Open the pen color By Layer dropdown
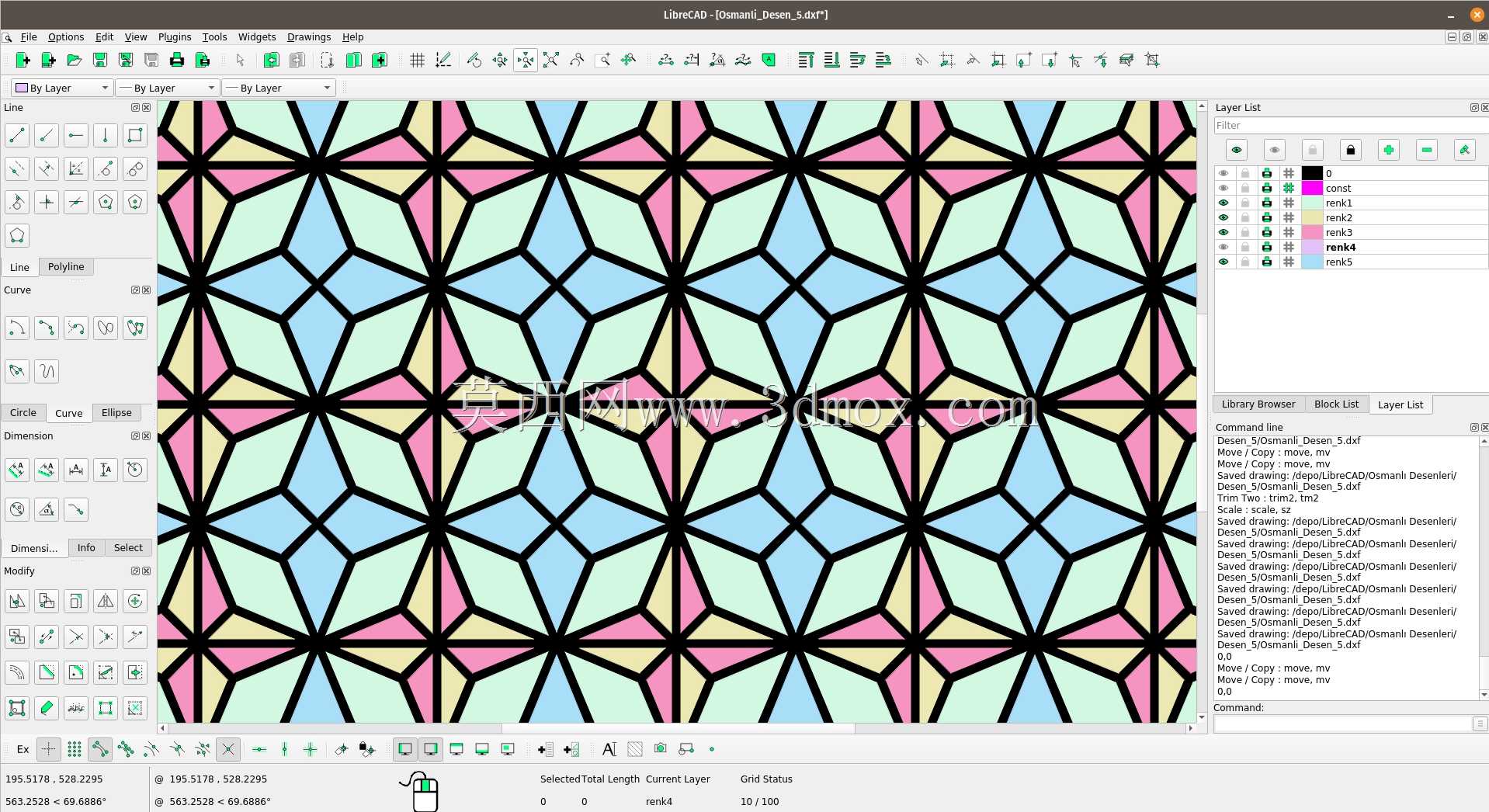The height and width of the screenshot is (812, 1489). pos(61,88)
